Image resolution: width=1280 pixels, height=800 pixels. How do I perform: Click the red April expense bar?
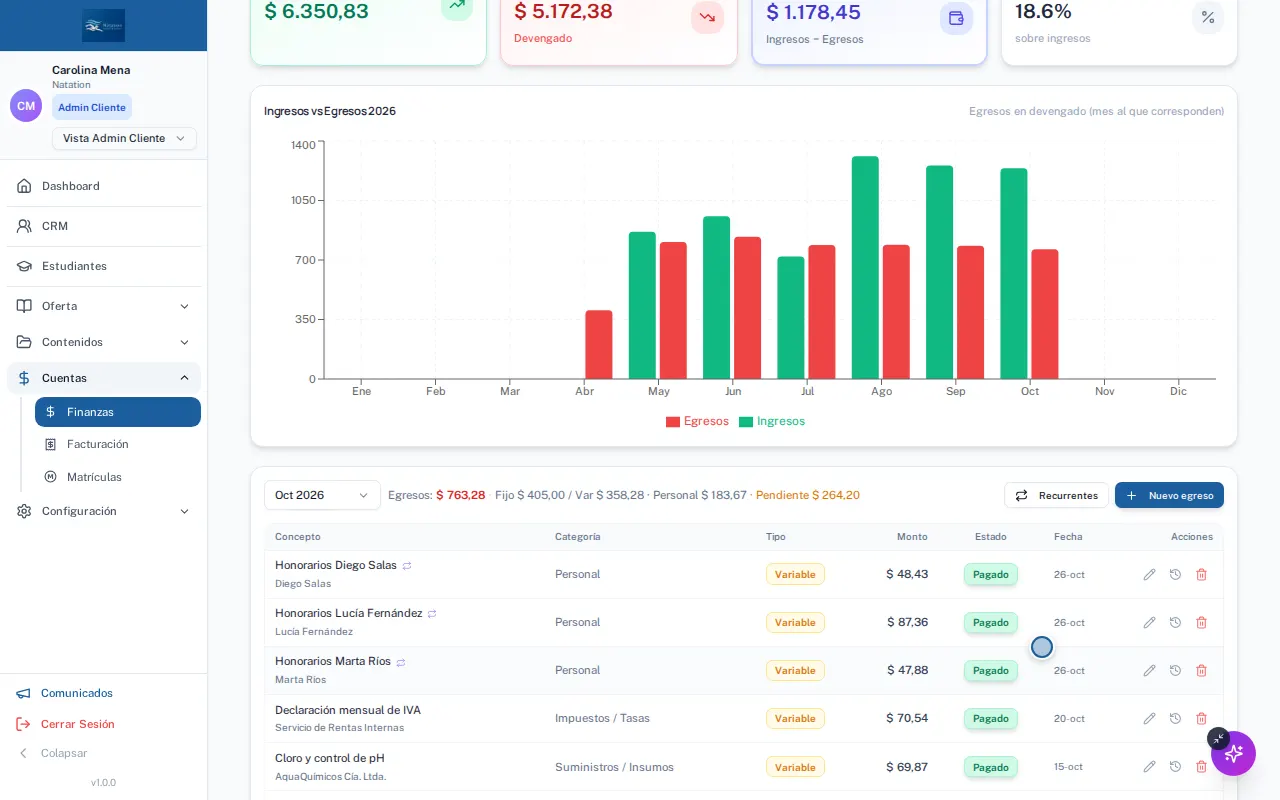[x=599, y=345]
